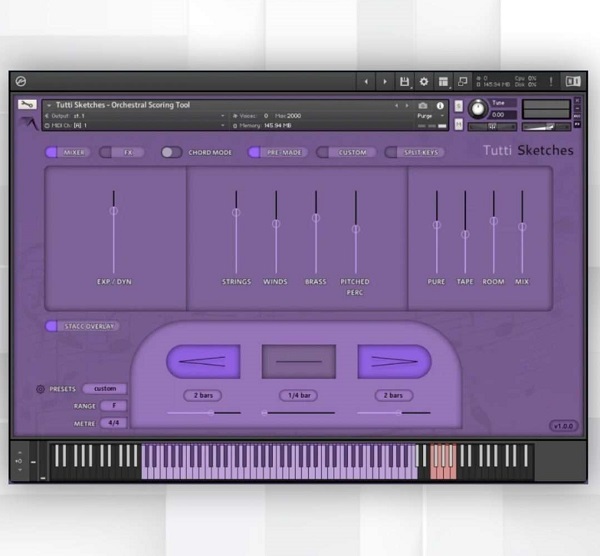Screen dimensions: 600x556
Task: Click the pan slider below Tune
Action: pos(492,126)
